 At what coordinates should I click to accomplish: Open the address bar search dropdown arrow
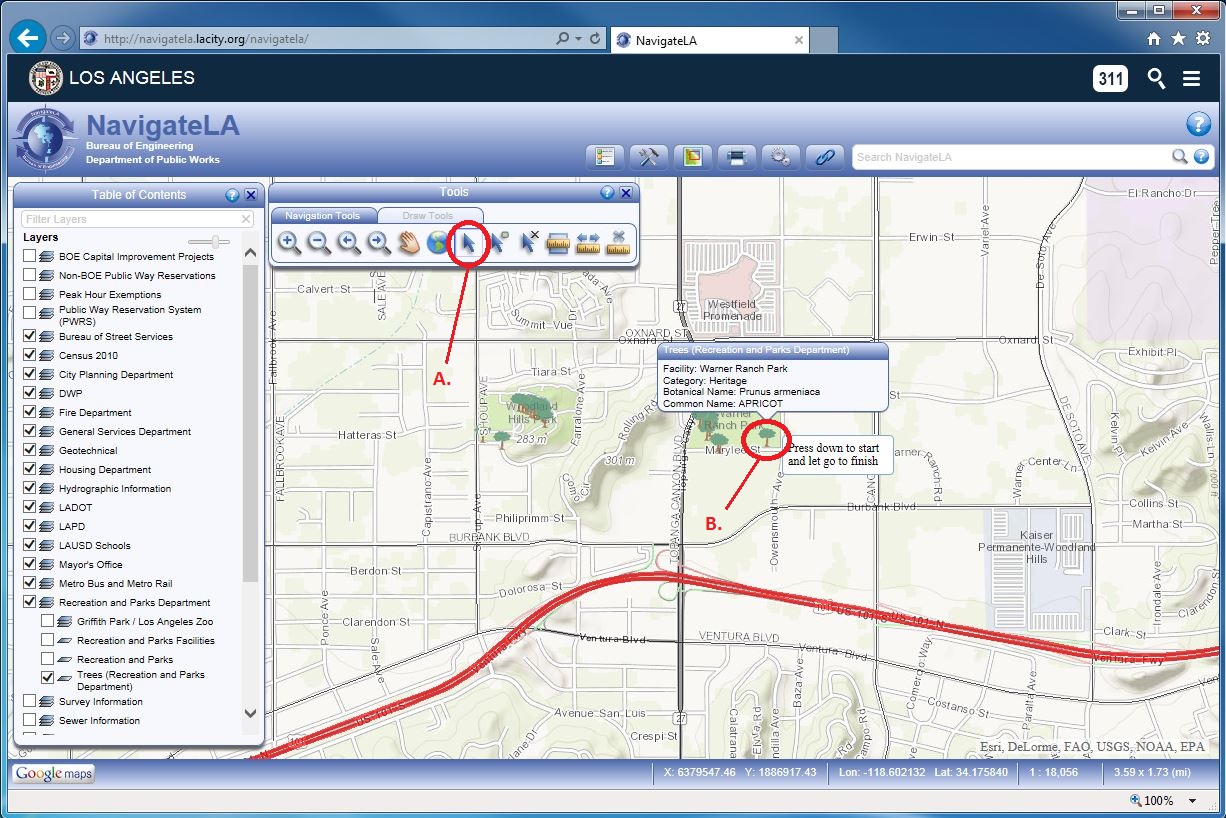579,39
